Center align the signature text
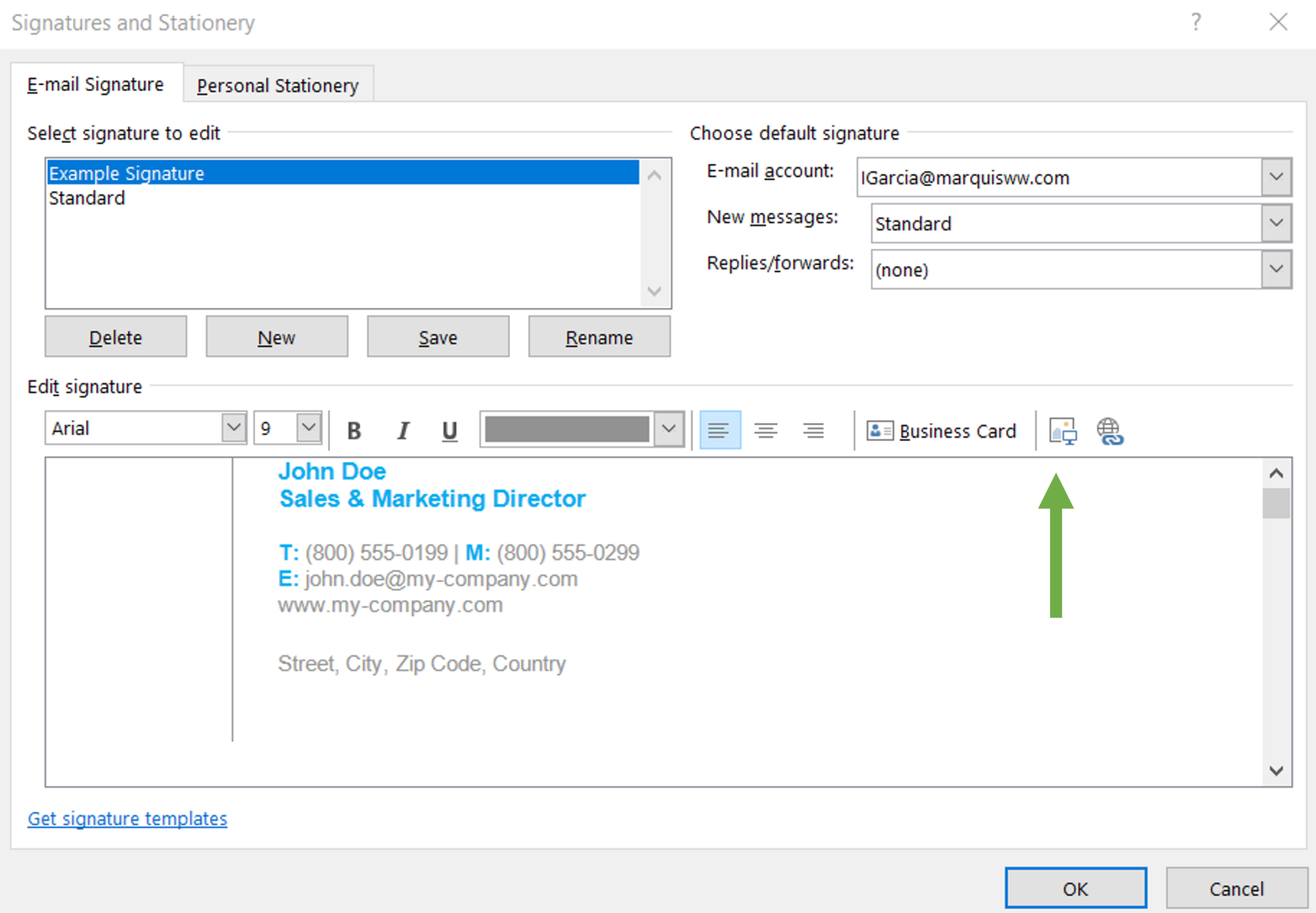Viewport: 1316px width, 913px height. pos(766,430)
